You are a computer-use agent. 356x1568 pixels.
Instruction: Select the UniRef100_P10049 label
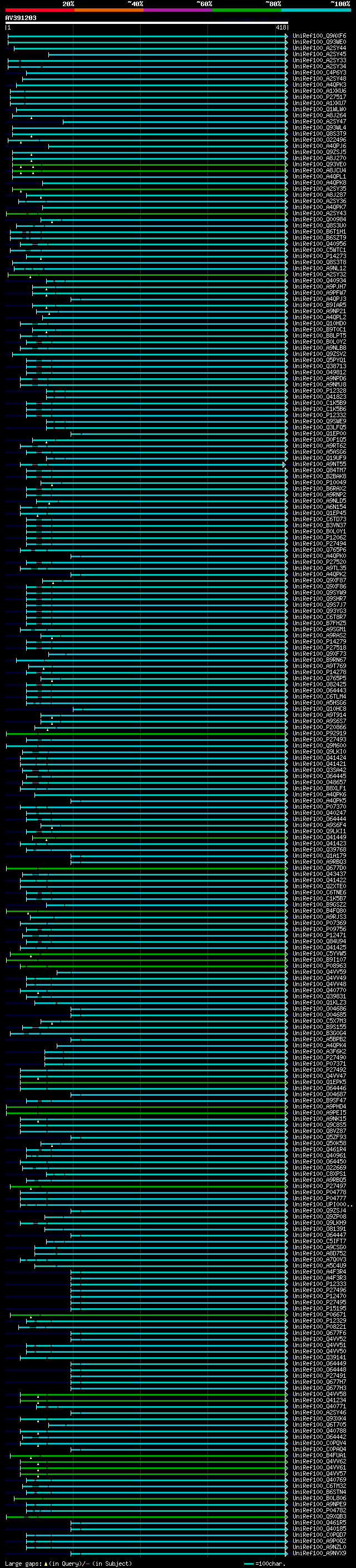pos(319,483)
